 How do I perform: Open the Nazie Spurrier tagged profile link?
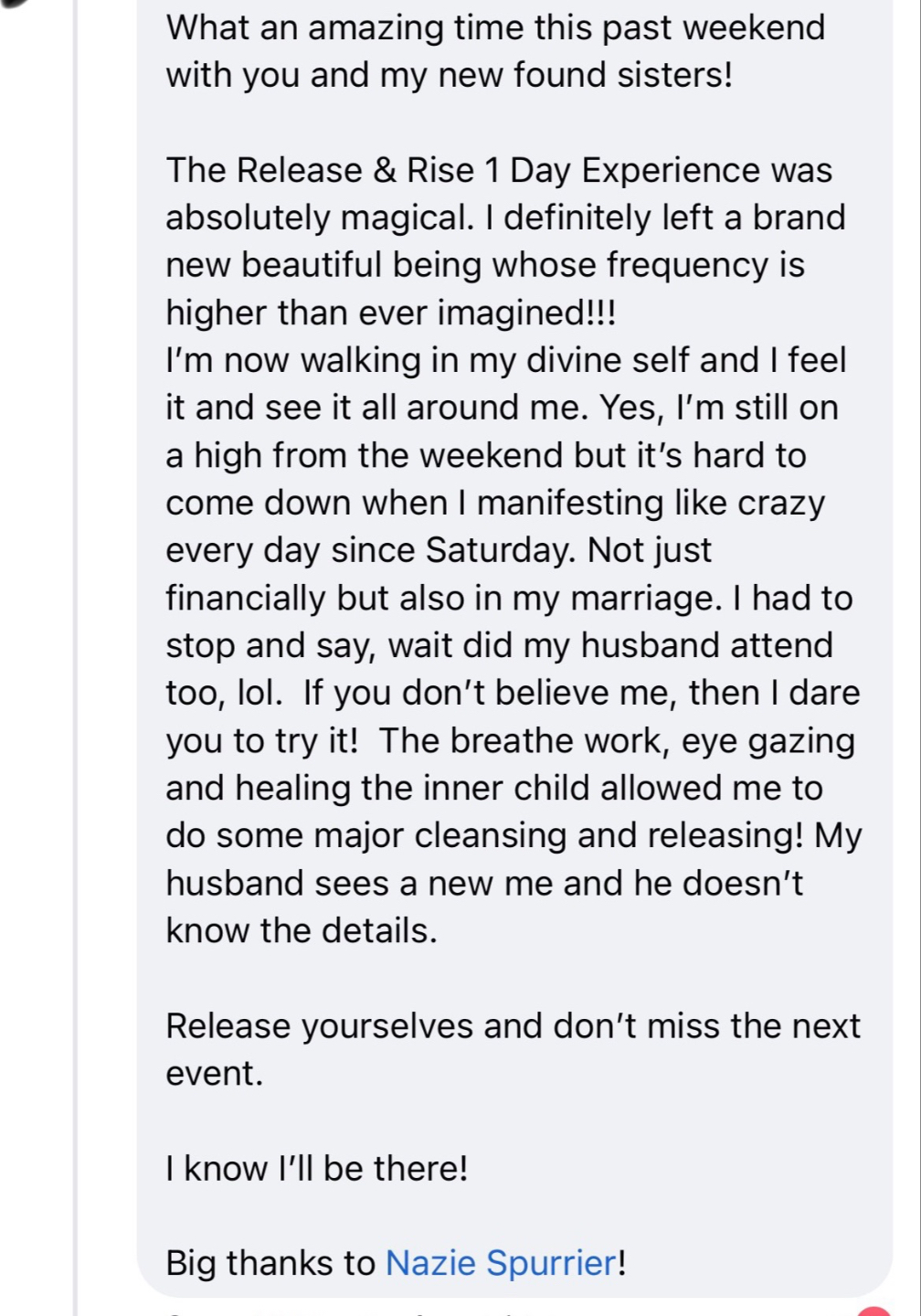pyautogui.click(x=502, y=1263)
